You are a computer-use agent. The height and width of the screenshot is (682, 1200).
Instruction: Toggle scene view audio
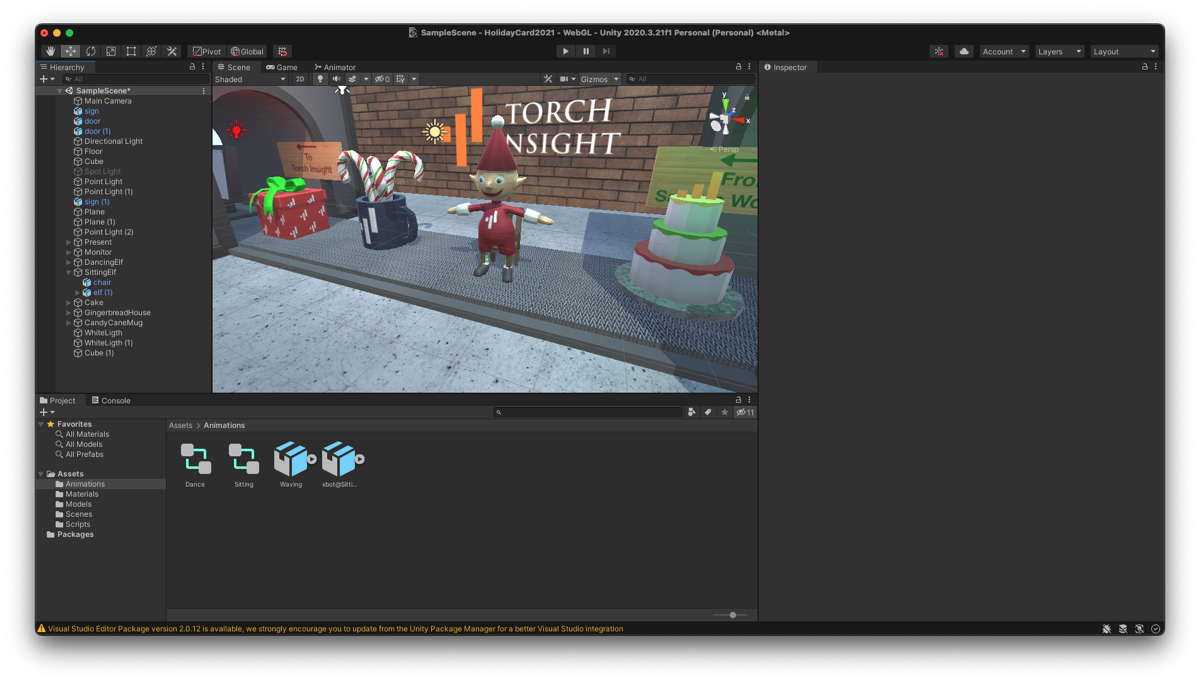click(x=336, y=79)
